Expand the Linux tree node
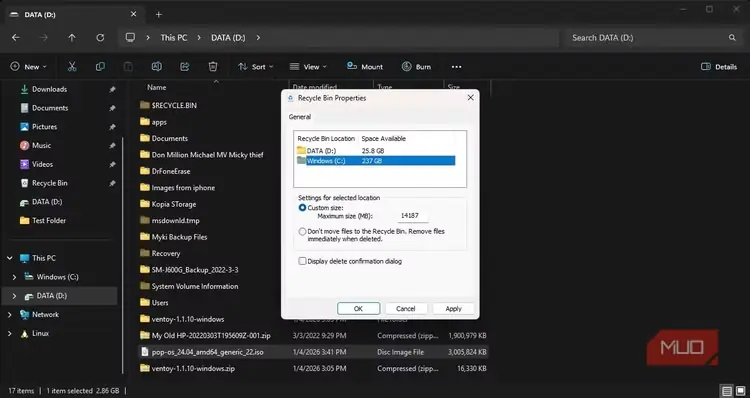This screenshot has width=750, height=398. click(10, 333)
